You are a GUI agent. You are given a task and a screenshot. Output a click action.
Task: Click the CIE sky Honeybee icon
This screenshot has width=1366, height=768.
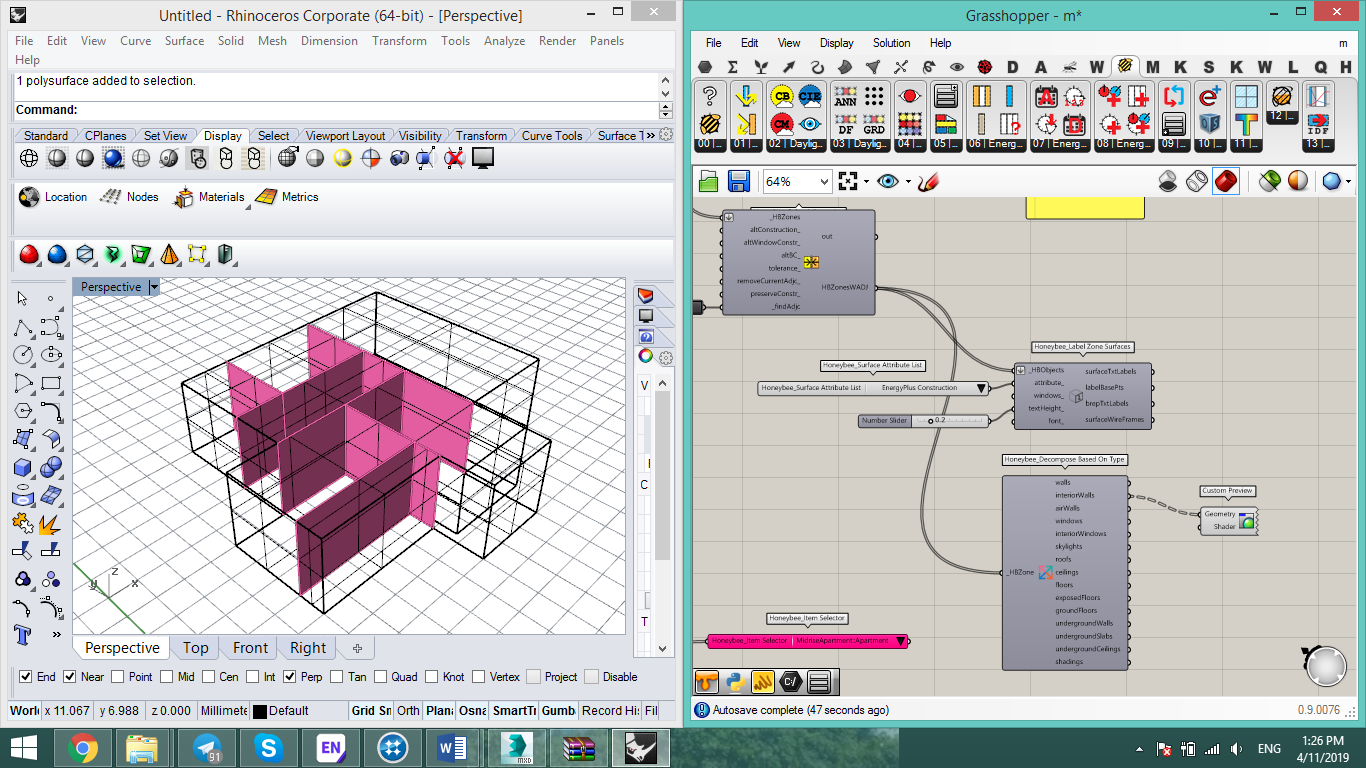810,96
